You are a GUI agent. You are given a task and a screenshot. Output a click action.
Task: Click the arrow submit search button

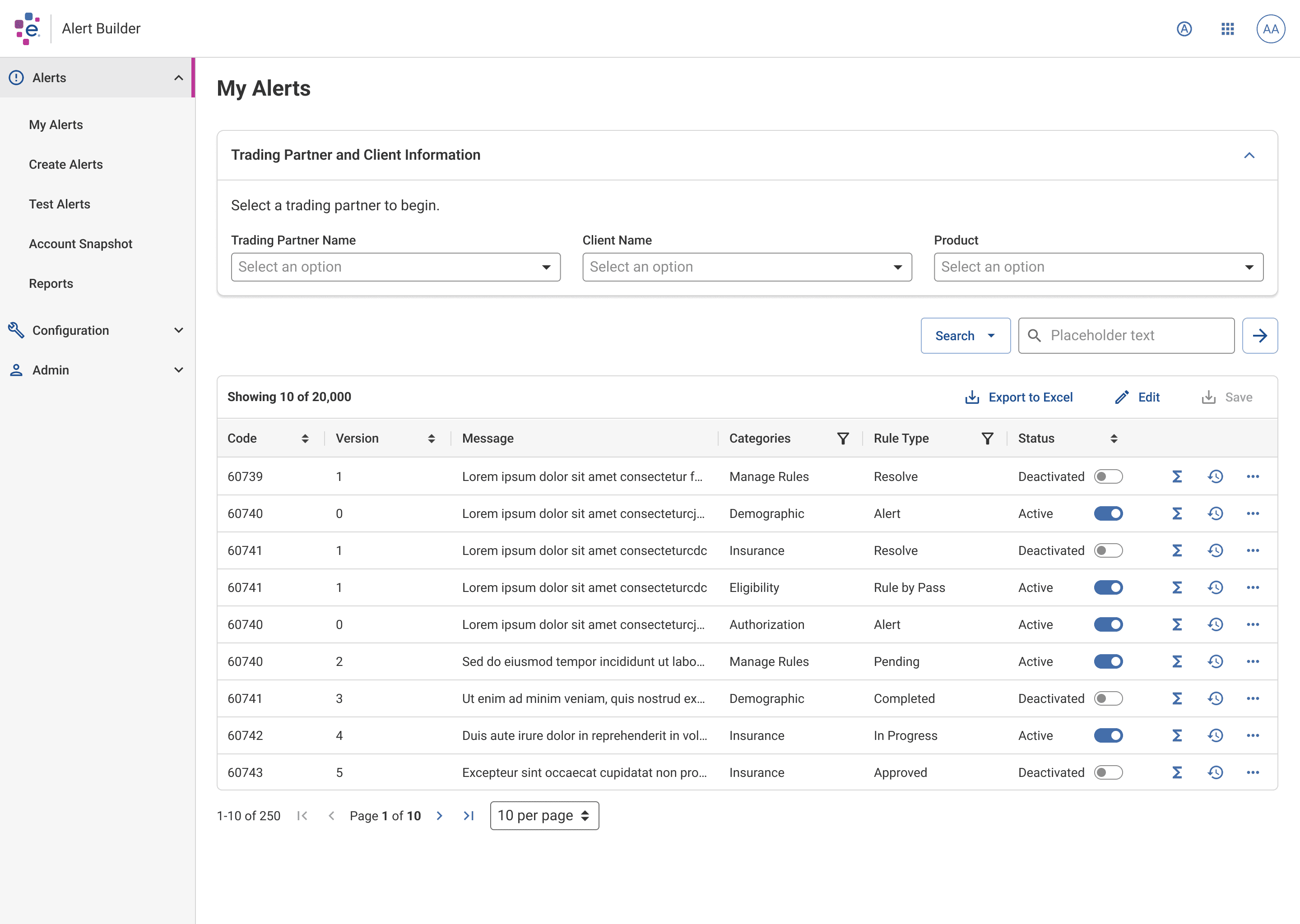tap(1259, 336)
